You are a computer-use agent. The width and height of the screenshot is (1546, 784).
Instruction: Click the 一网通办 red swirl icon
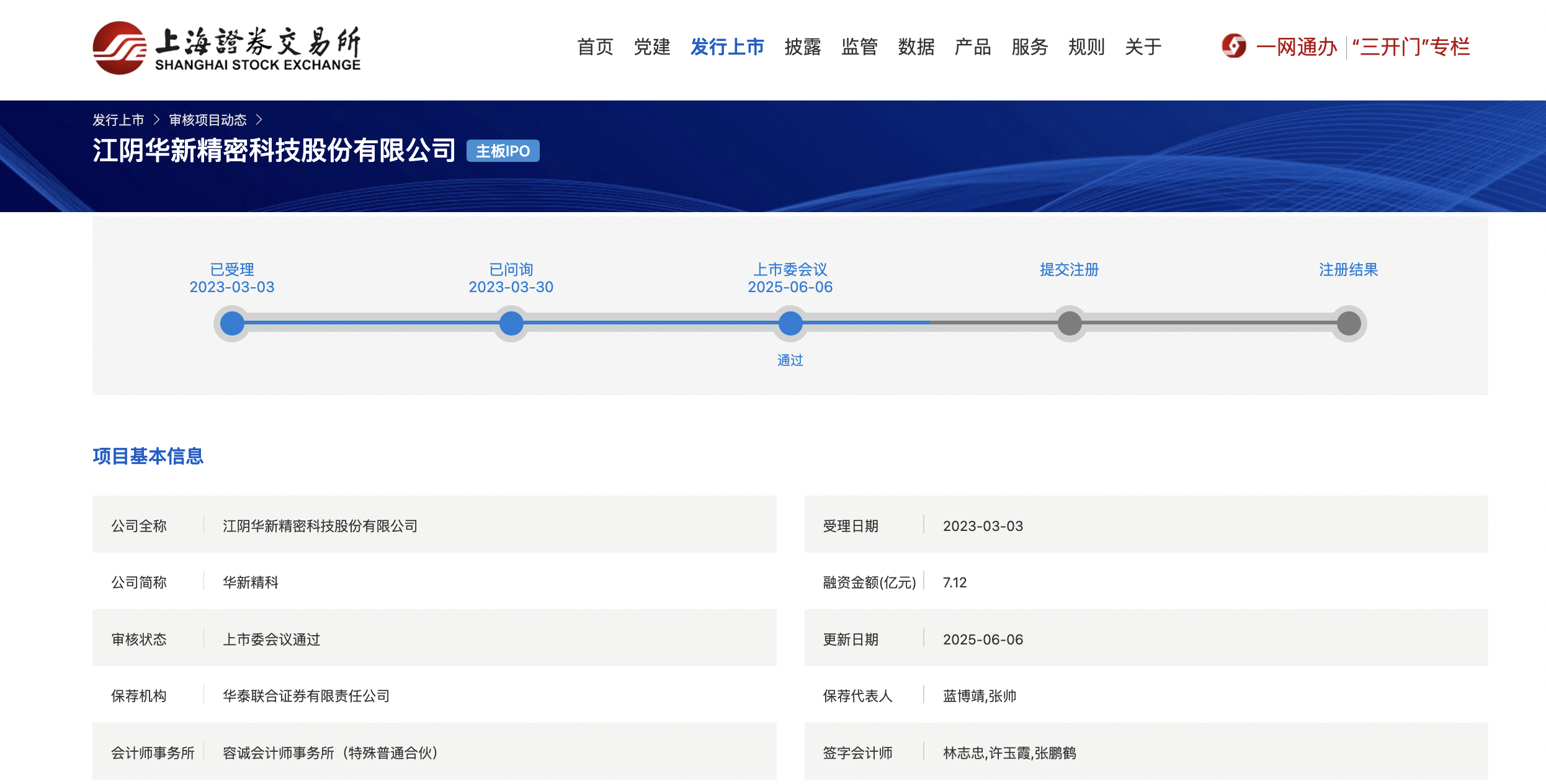click(x=1234, y=46)
